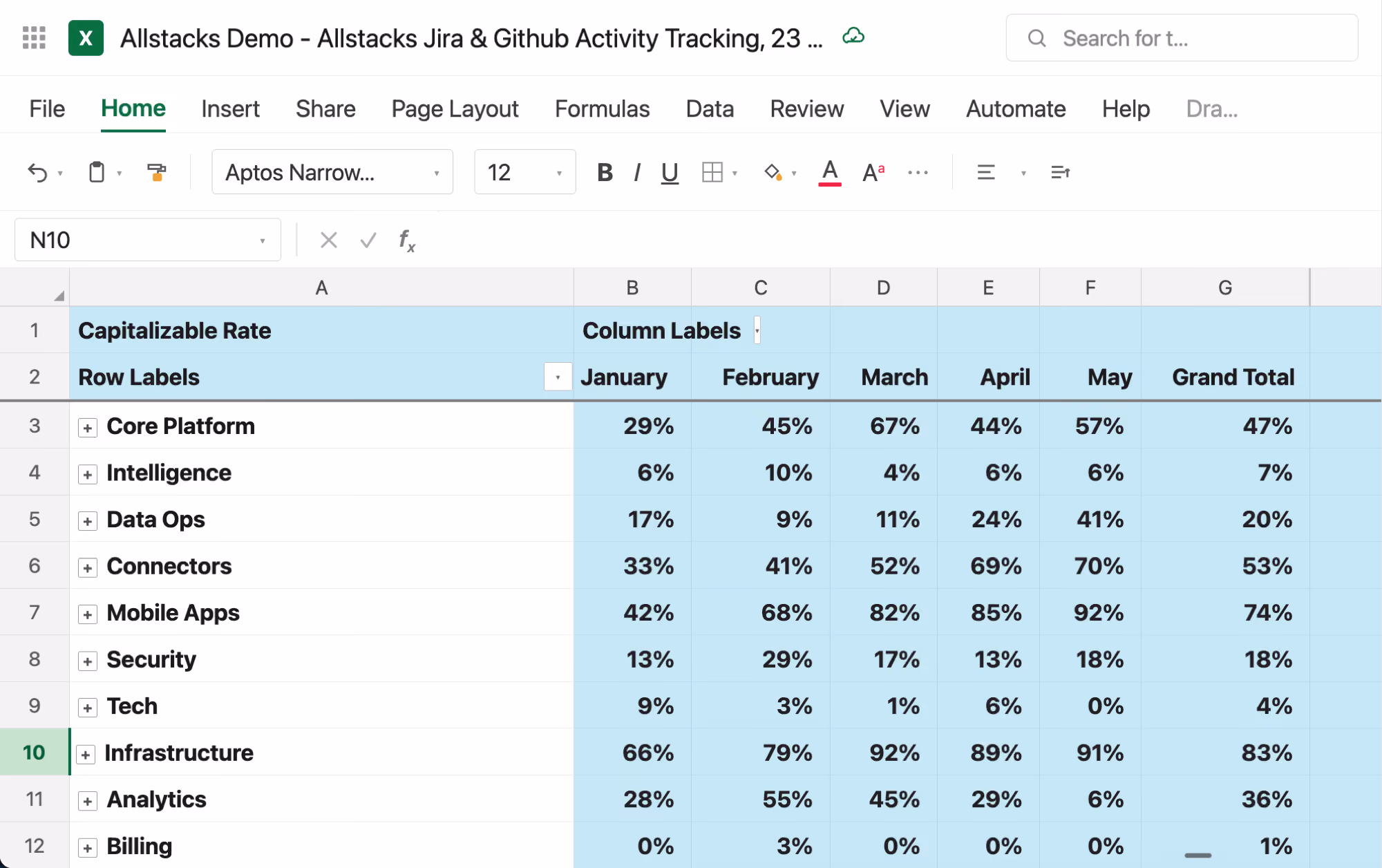Expand the Mobile Apps row

[87, 614]
